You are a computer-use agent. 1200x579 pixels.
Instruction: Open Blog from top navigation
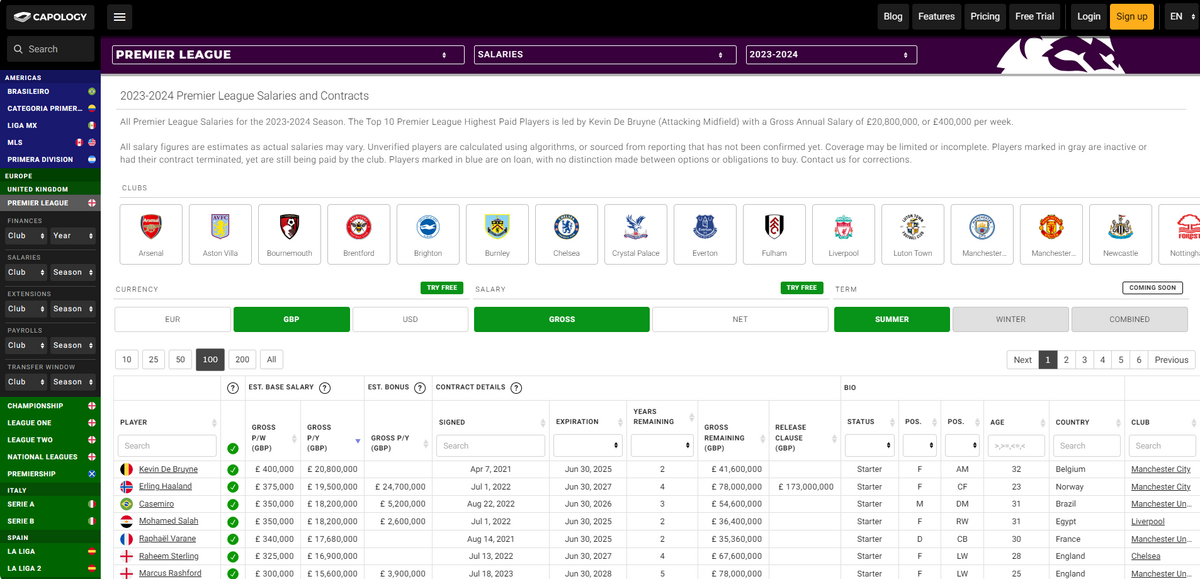(893, 17)
